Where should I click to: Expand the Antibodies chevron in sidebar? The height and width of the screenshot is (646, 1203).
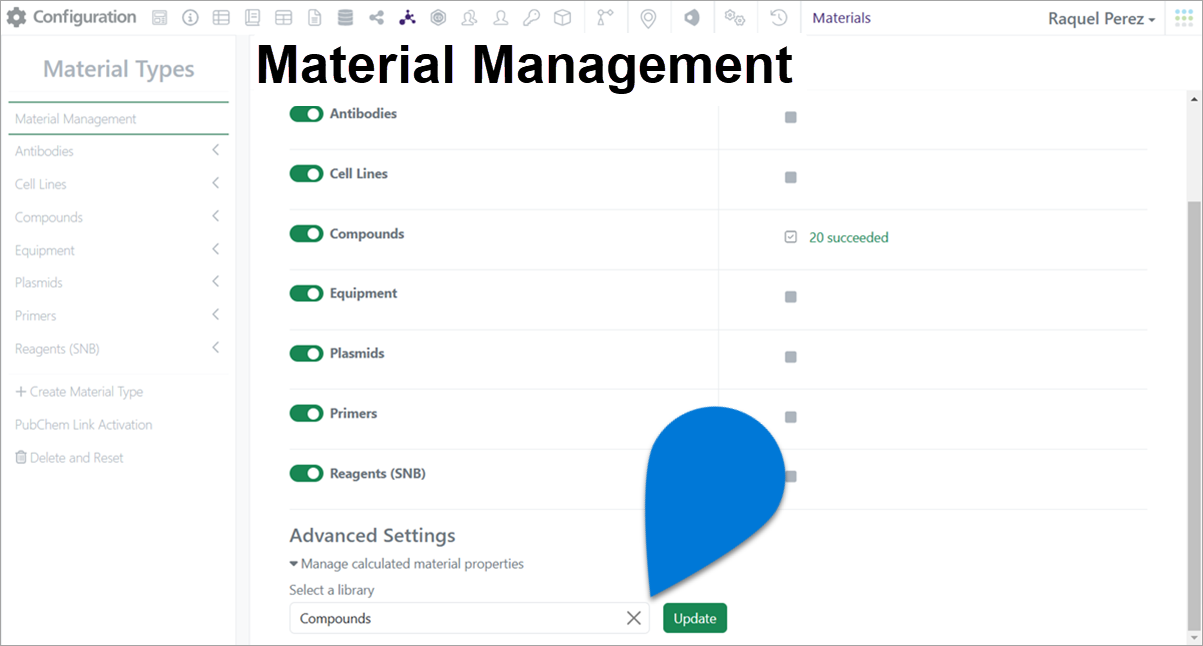click(216, 151)
